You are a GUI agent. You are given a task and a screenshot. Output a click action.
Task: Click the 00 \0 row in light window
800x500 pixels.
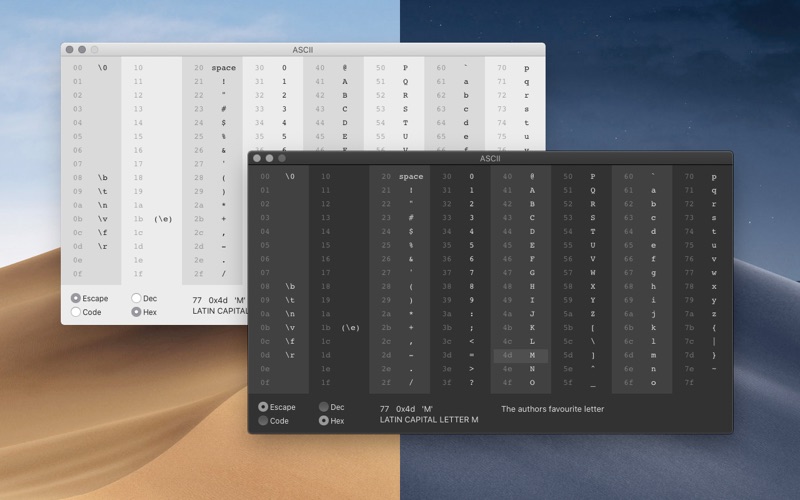coord(91,68)
